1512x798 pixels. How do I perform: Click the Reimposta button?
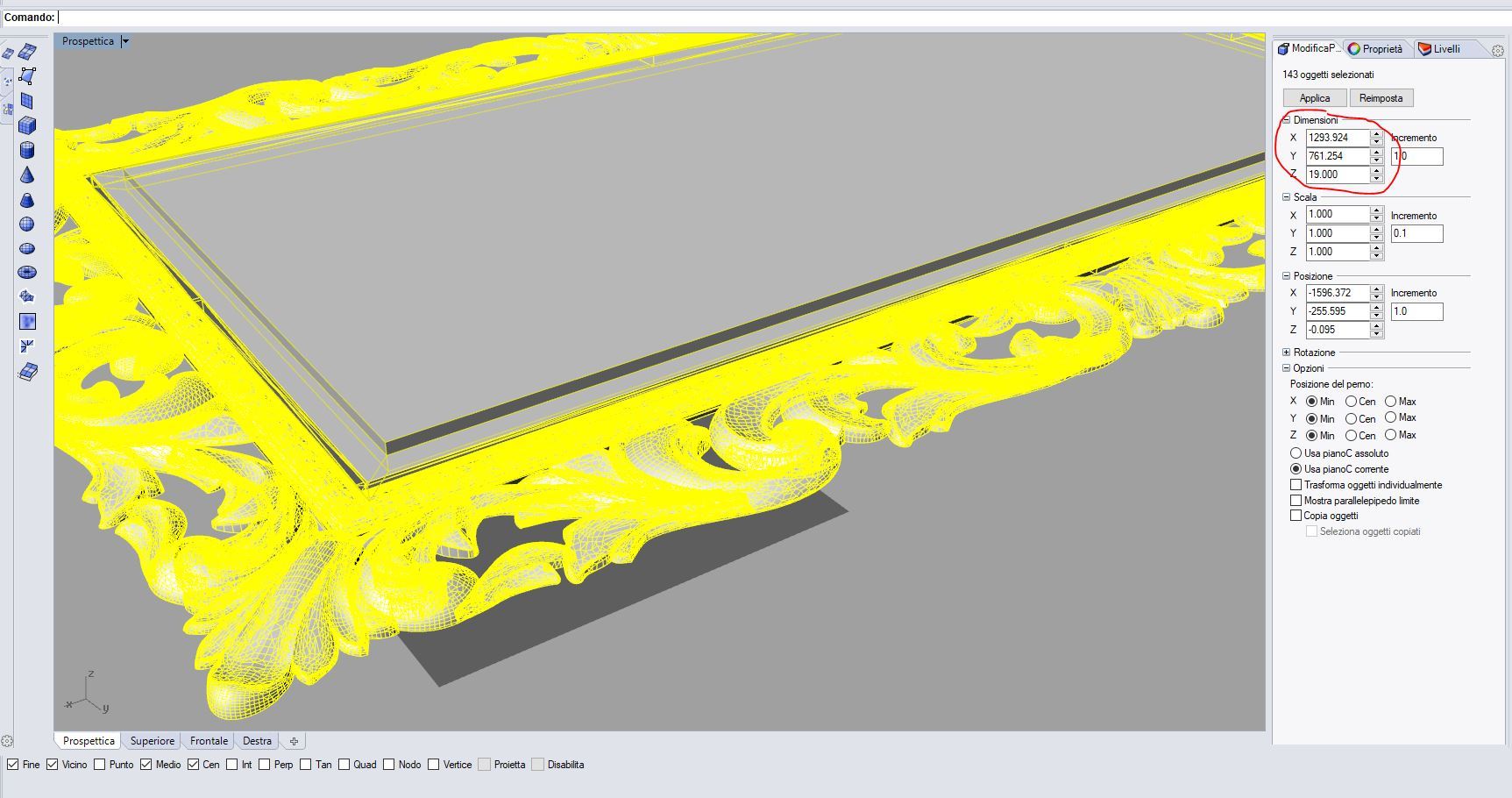tap(1381, 98)
